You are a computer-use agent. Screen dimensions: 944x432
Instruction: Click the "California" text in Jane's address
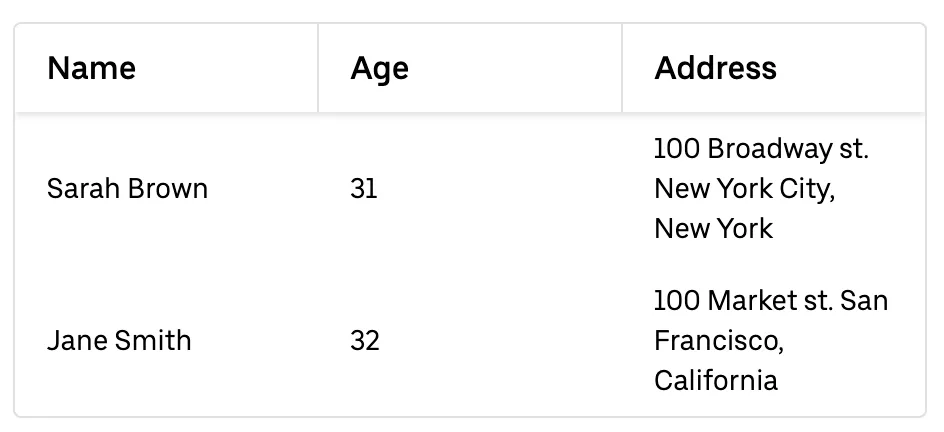pyautogui.click(x=715, y=381)
